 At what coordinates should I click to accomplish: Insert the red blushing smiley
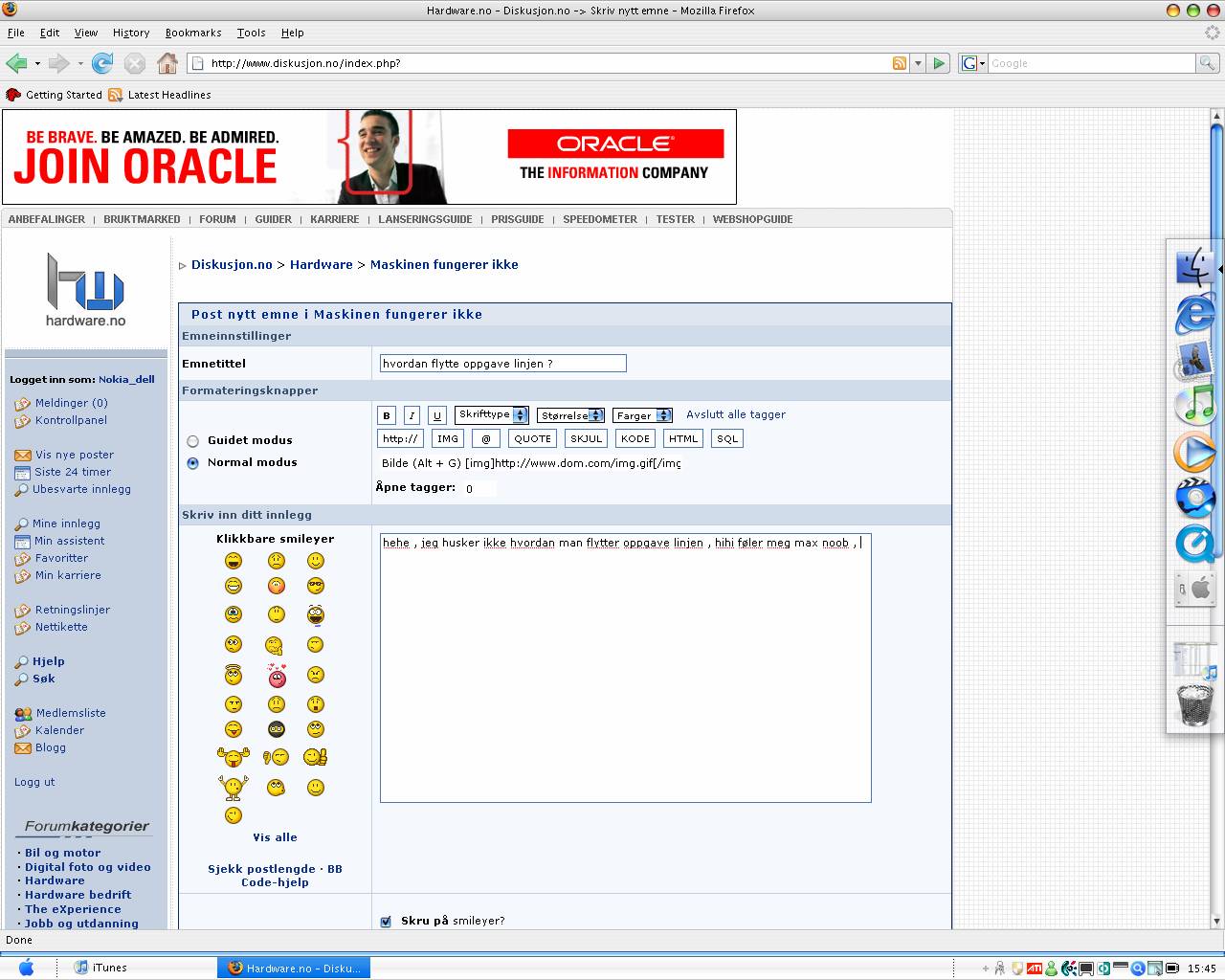(x=277, y=586)
